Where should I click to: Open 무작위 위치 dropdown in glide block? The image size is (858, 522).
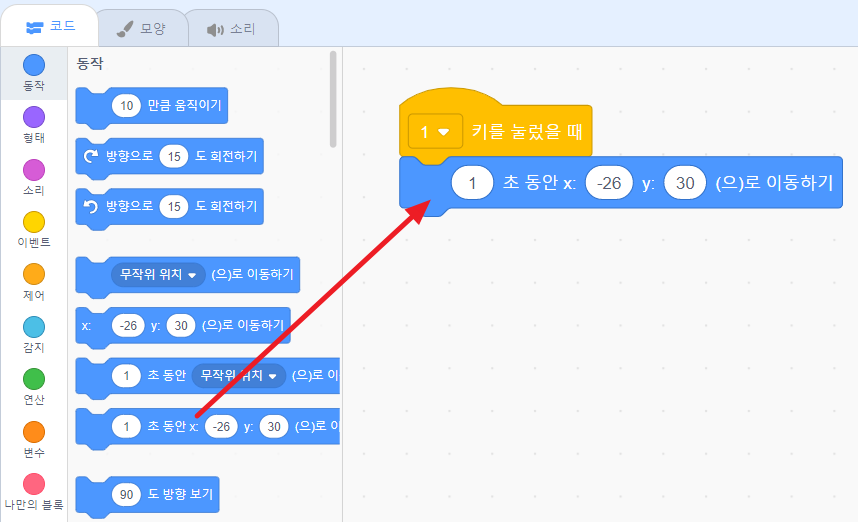click(239, 376)
